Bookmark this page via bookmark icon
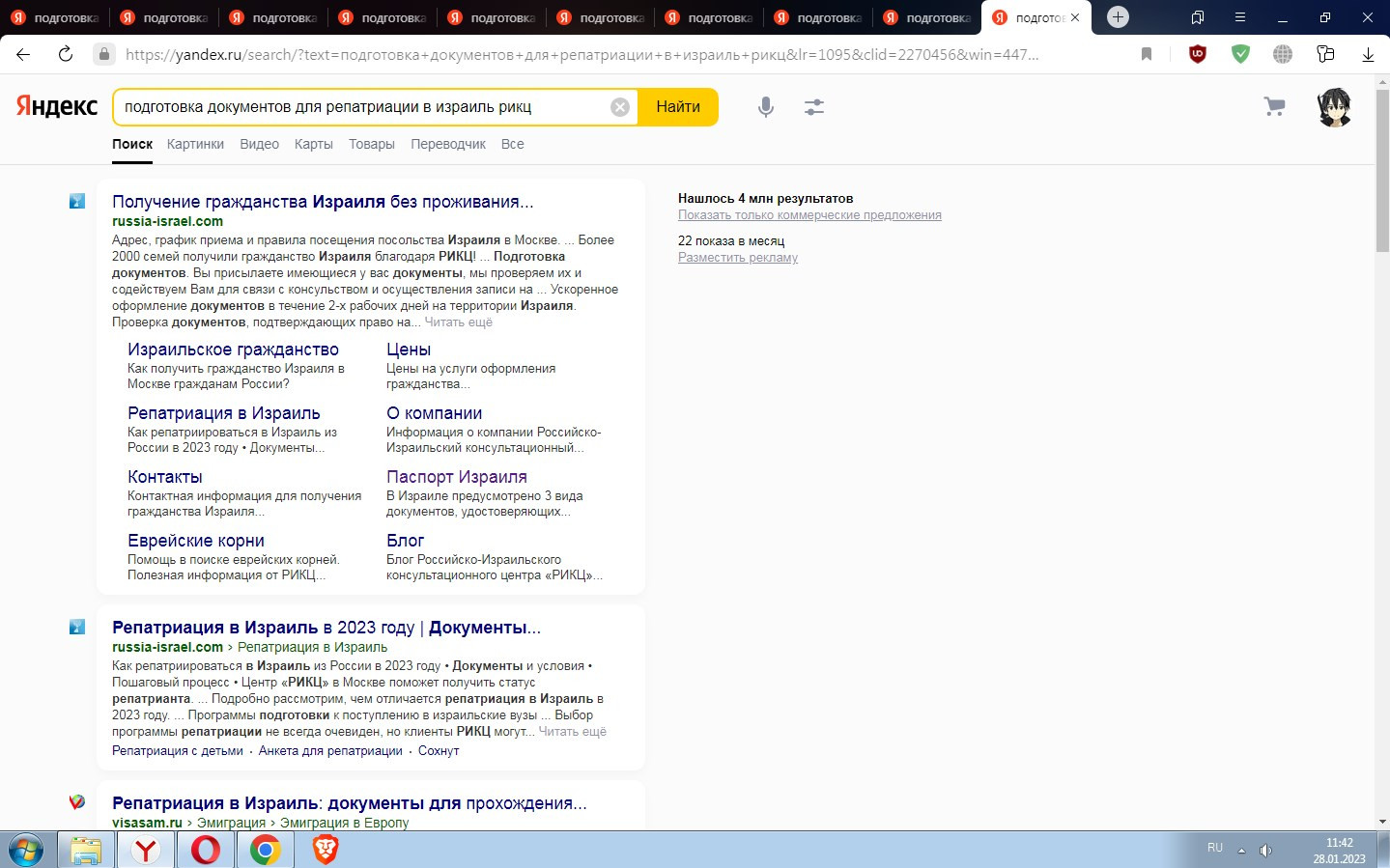 click(x=1147, y=54)
